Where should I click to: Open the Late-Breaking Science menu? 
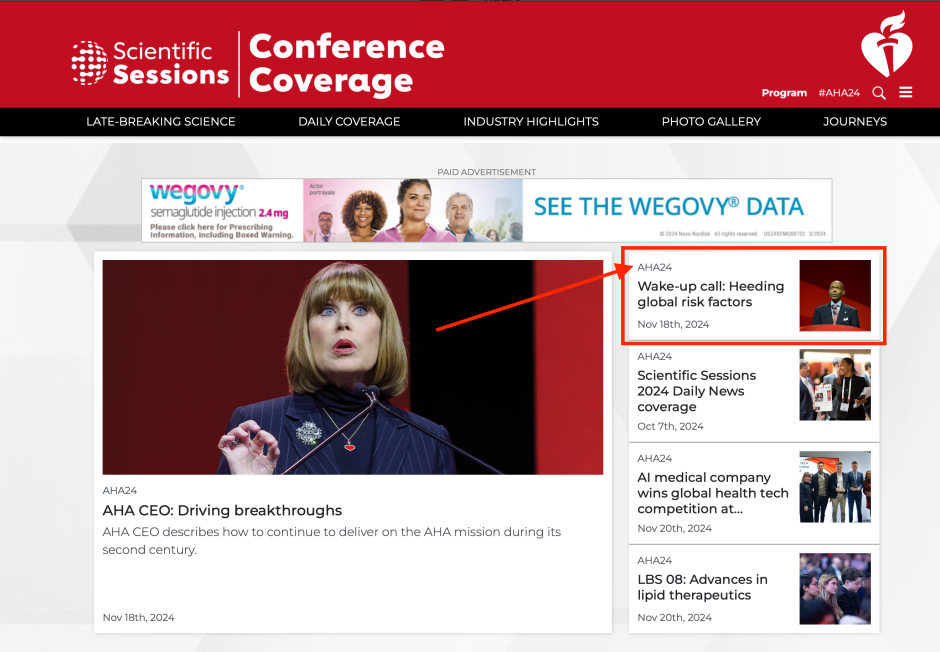[161, 122]
